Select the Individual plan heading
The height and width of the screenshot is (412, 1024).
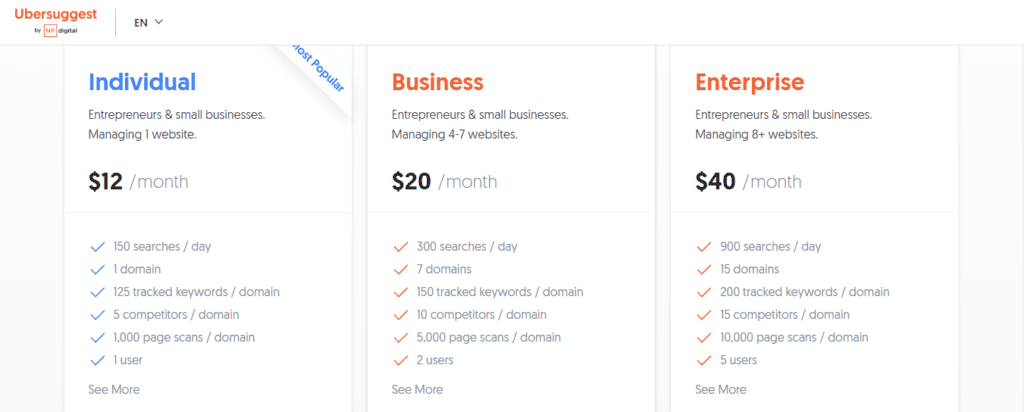coord(142,82)
